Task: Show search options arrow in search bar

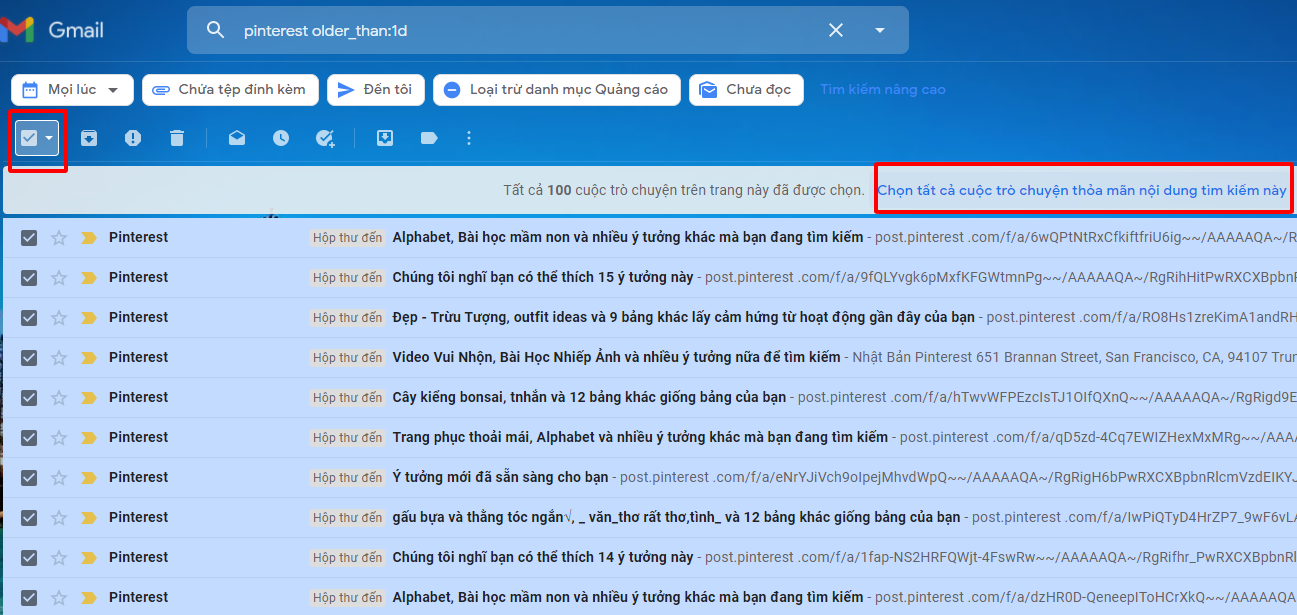Action: [x=880, y=30]
